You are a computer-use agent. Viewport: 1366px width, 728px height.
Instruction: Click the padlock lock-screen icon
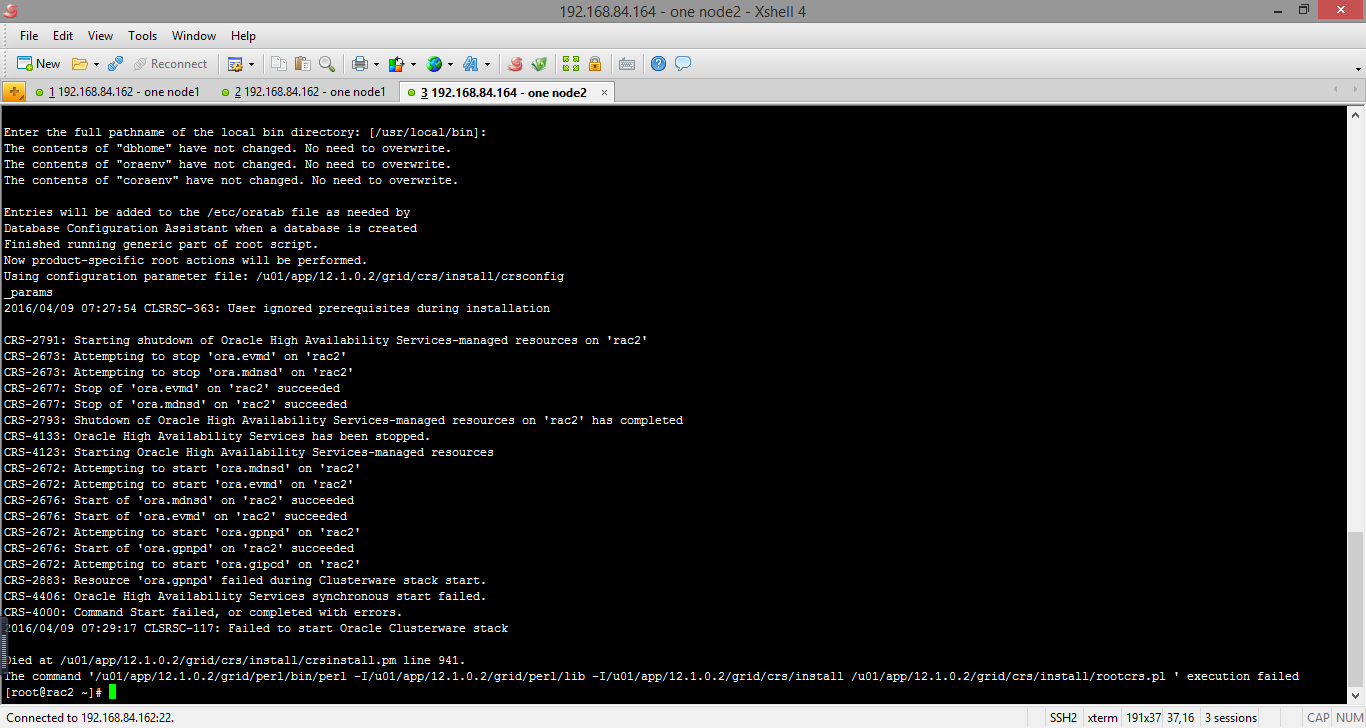[595, 64]
